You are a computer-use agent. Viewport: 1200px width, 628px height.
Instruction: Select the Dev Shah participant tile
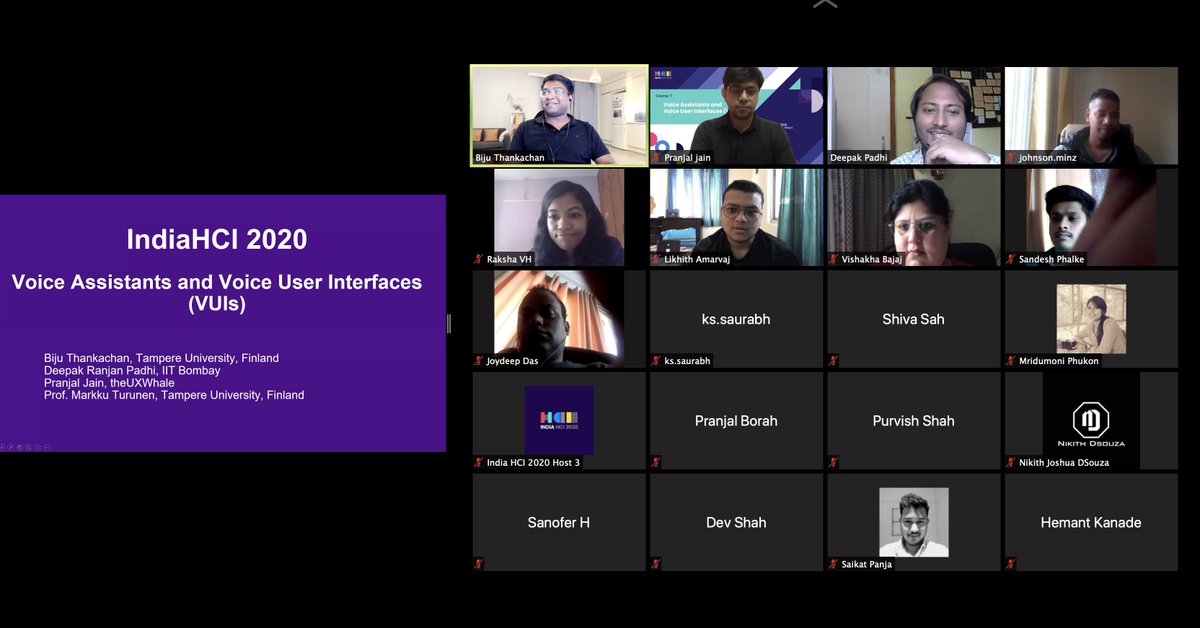(736, 522)
